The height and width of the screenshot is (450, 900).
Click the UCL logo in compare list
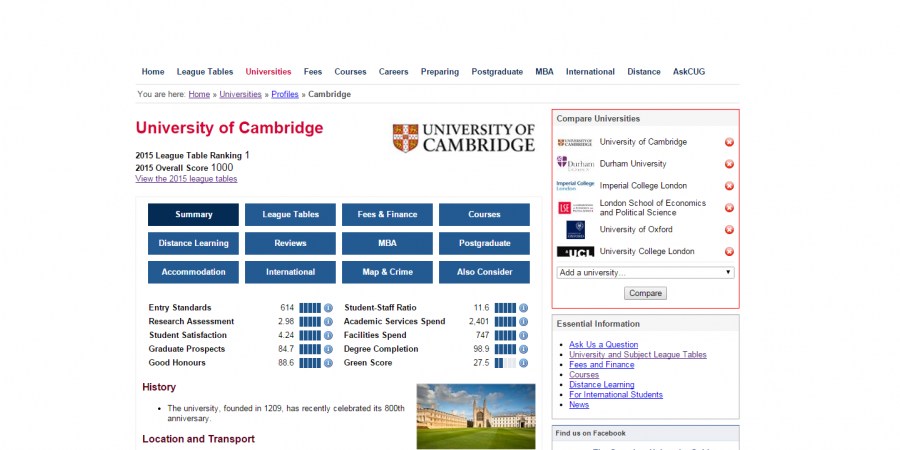(x=575, y=251)
